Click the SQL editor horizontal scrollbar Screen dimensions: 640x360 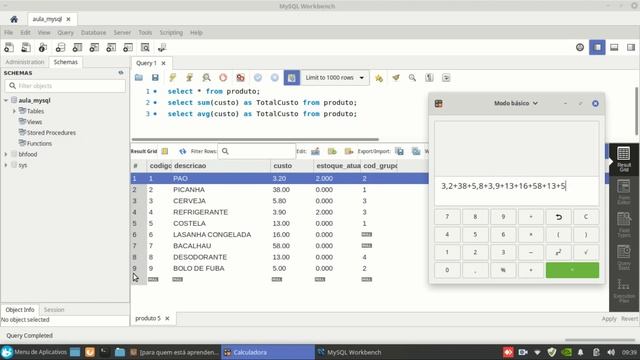(x=255, y=140)
